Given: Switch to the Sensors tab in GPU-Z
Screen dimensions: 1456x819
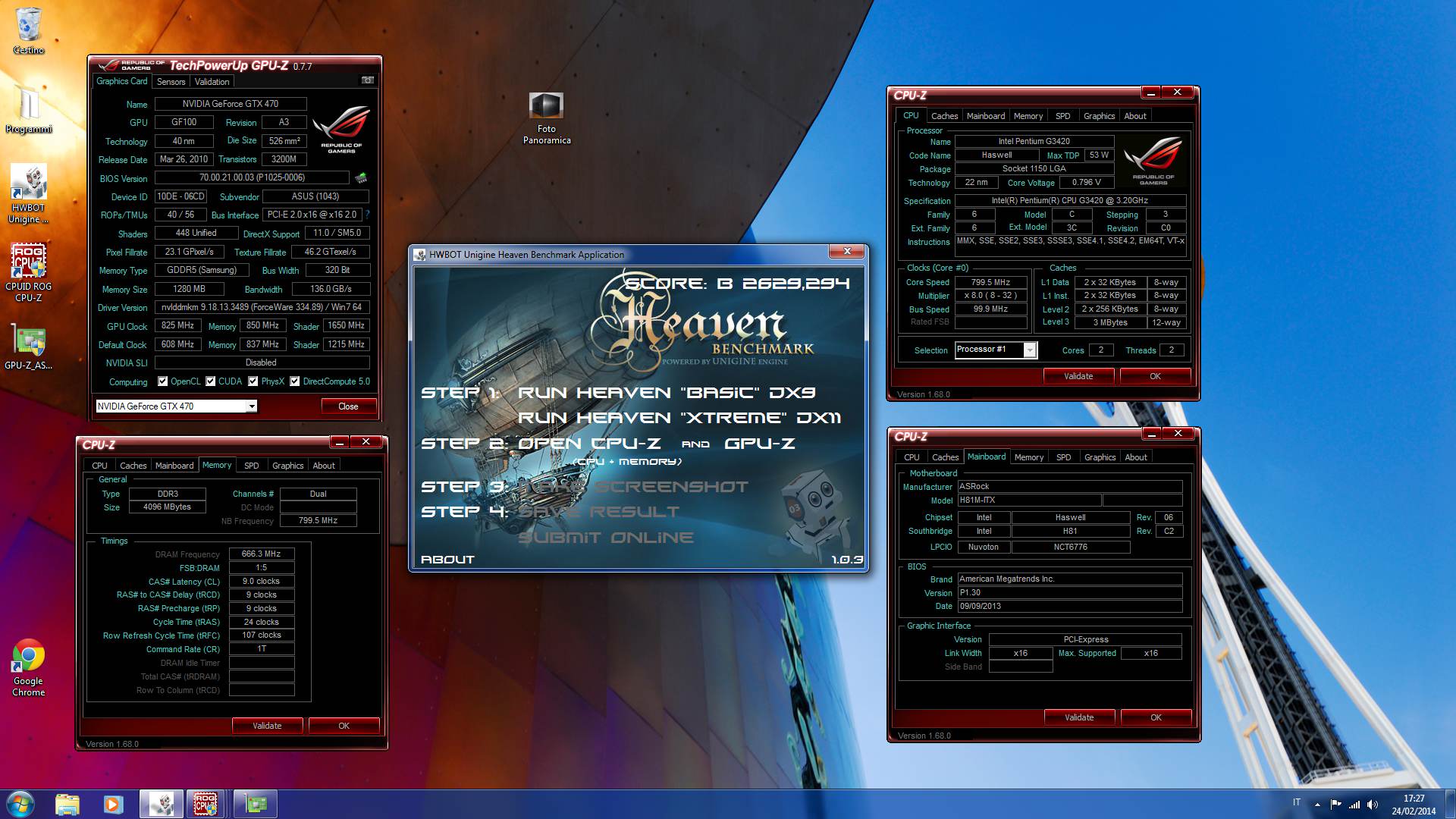Looking at the screenshot, I should tap(171, 81).
